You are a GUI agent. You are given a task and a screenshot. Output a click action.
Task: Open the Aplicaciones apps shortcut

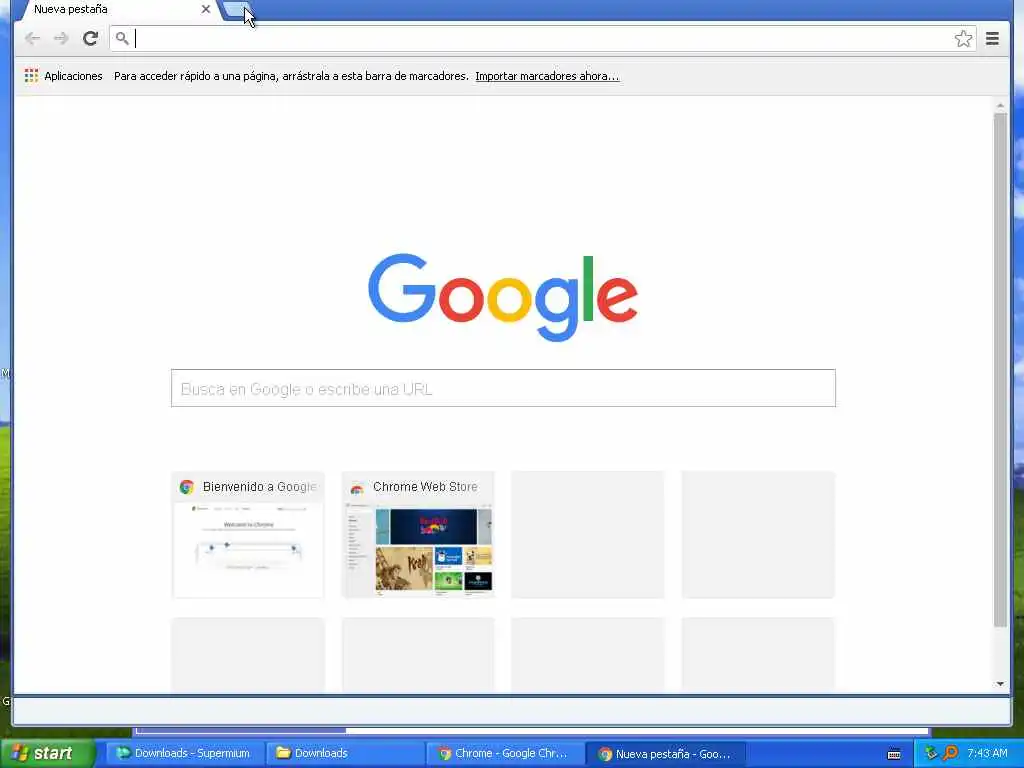click(x=63, y=76)
